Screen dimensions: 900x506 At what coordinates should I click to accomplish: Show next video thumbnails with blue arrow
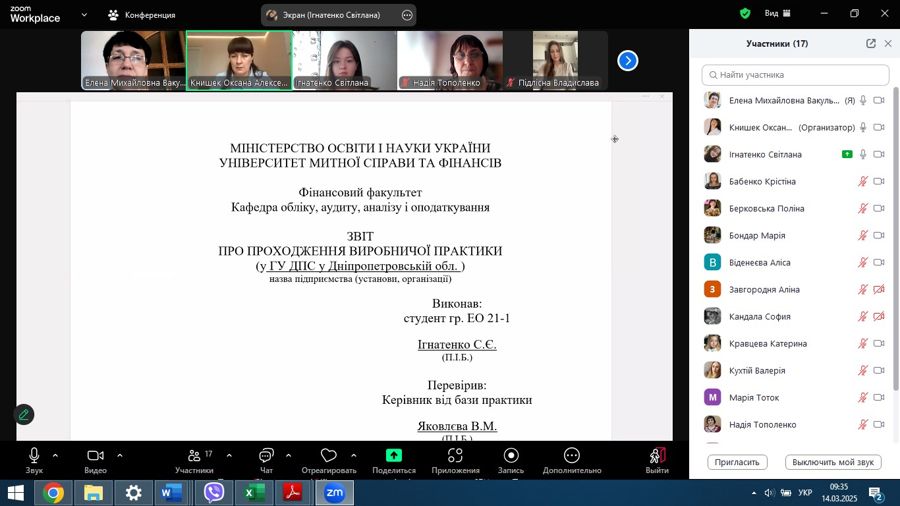(x=627, y=60)
